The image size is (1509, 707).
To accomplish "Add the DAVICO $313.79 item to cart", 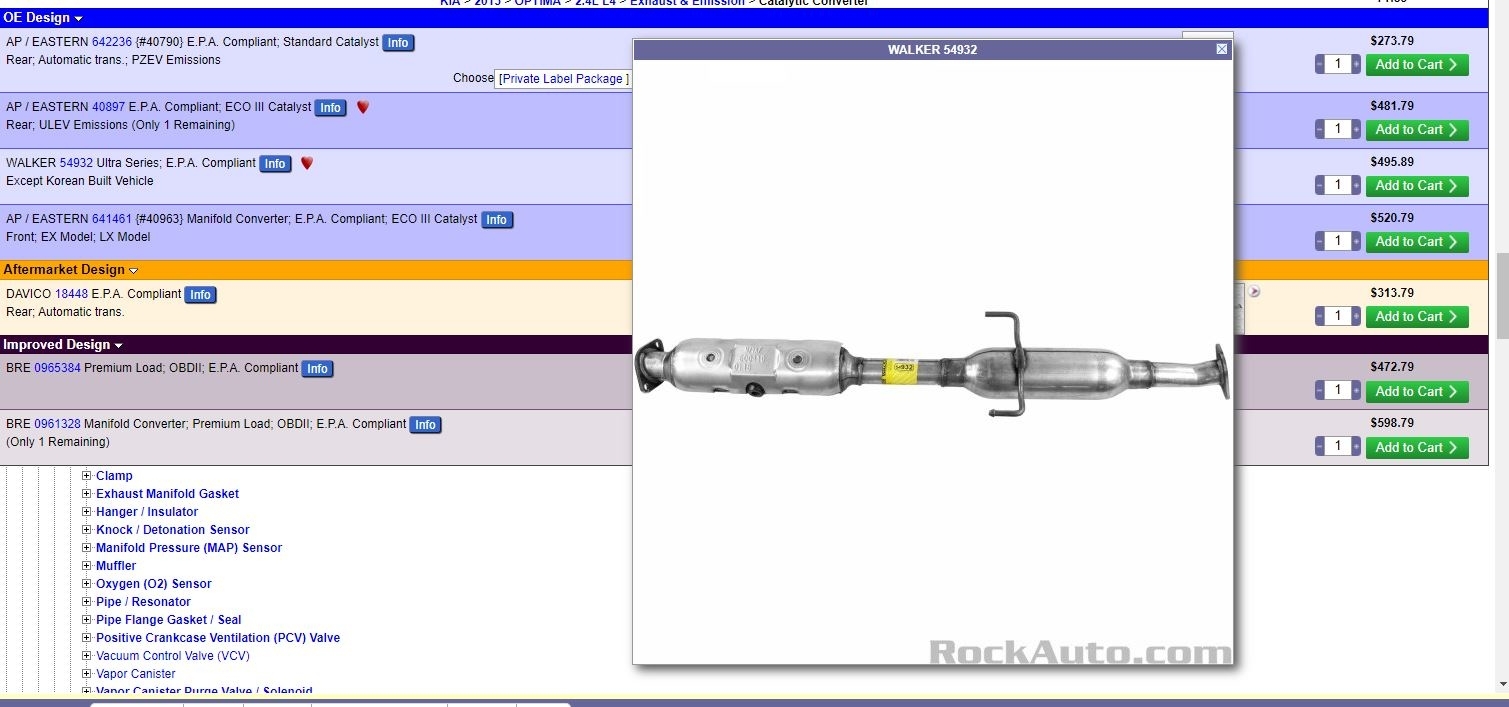I will point(1417,316).
